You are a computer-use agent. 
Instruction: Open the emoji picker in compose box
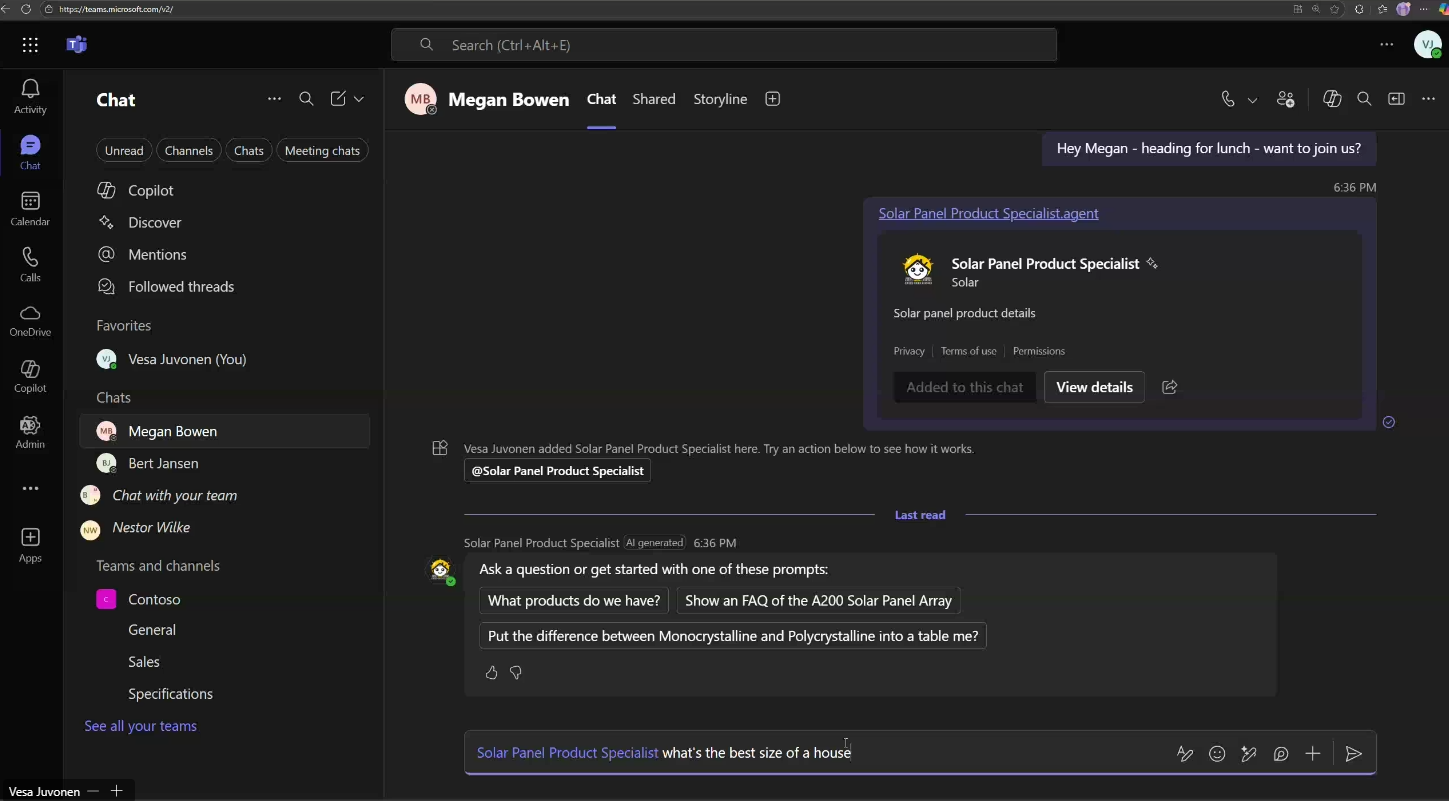point(1217,754)
